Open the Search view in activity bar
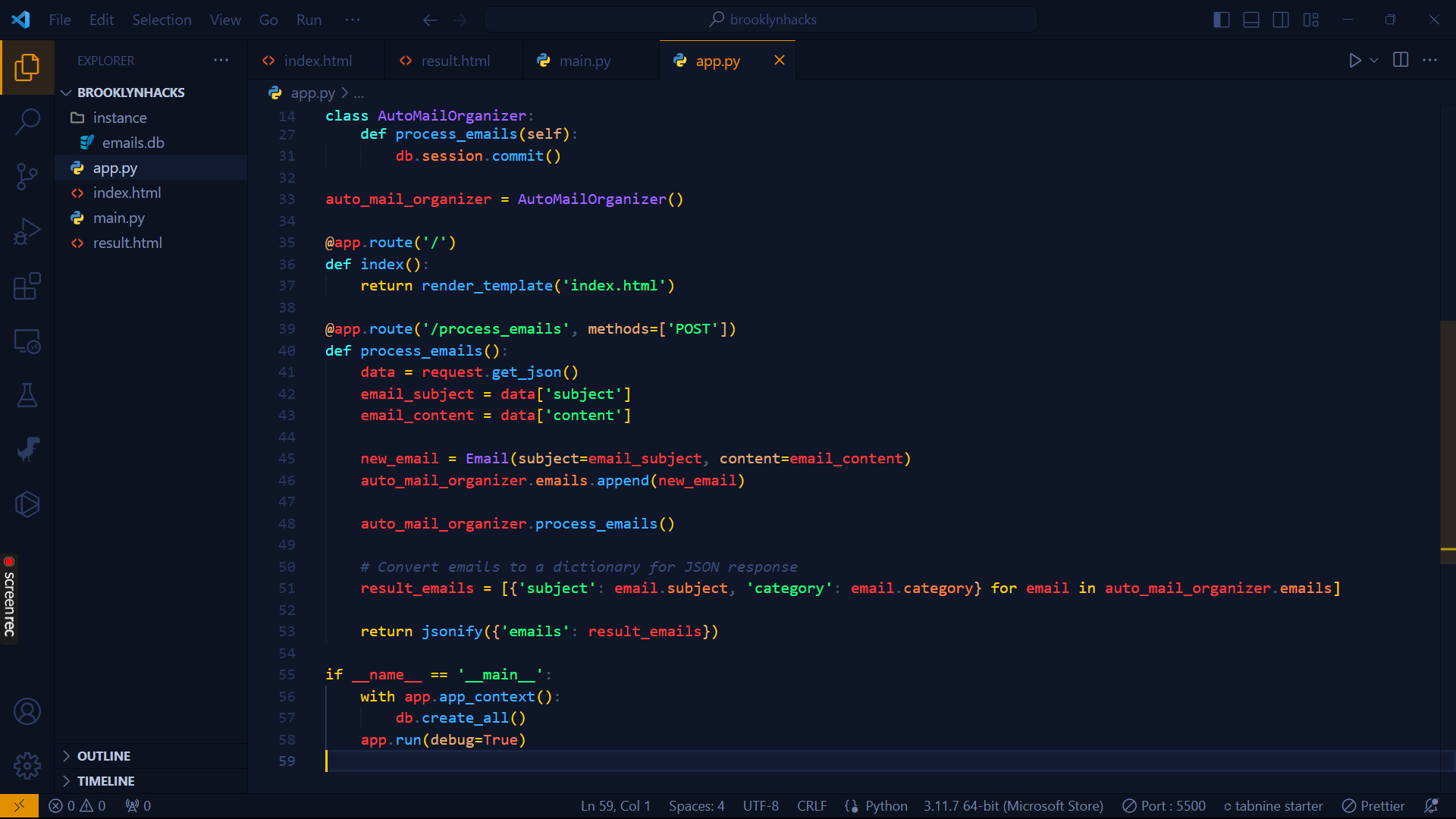Viewport: 1456px width, 819px height. click(x=27, y=121)
